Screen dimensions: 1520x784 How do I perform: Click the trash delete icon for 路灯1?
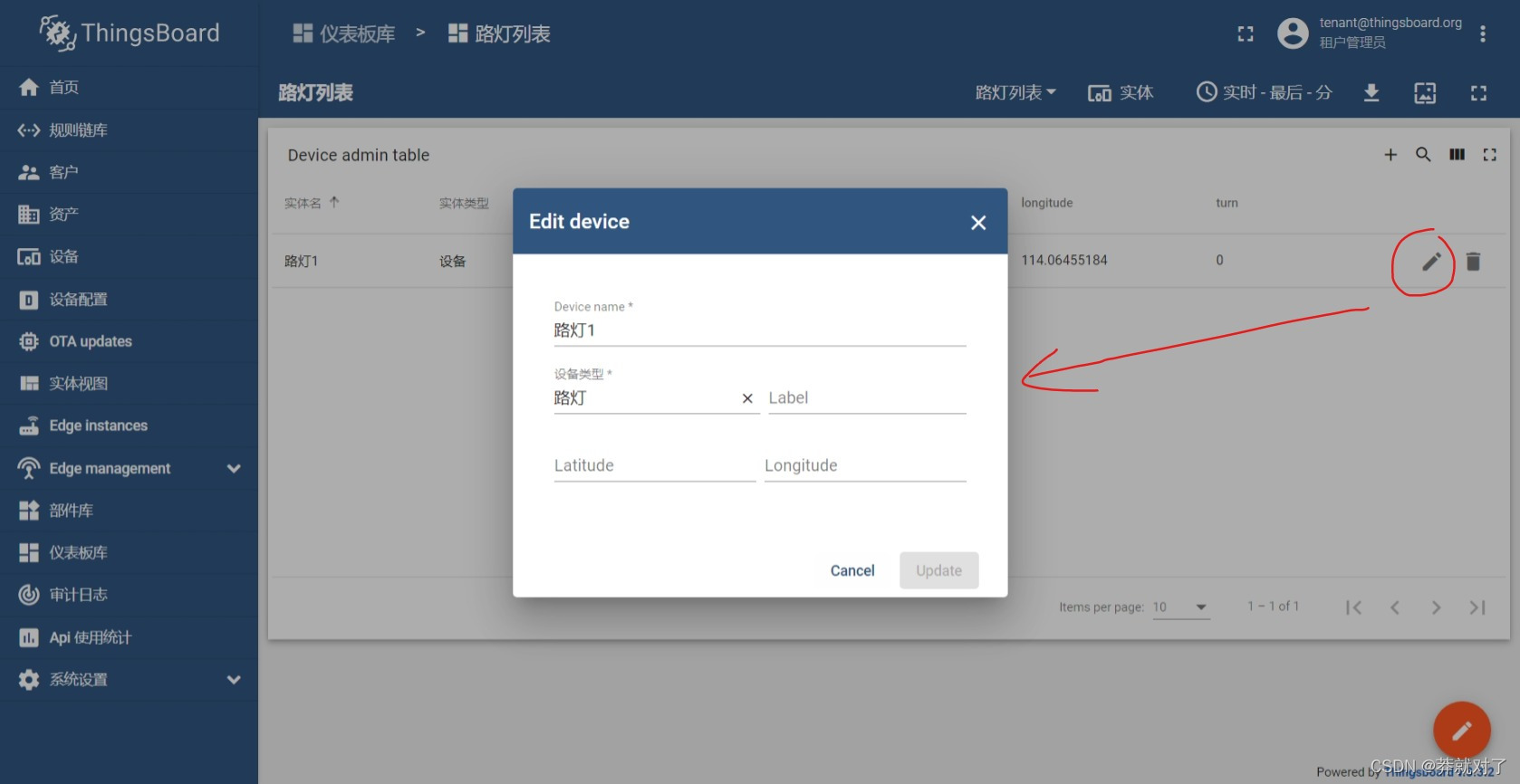click(x=1473, y=262)
